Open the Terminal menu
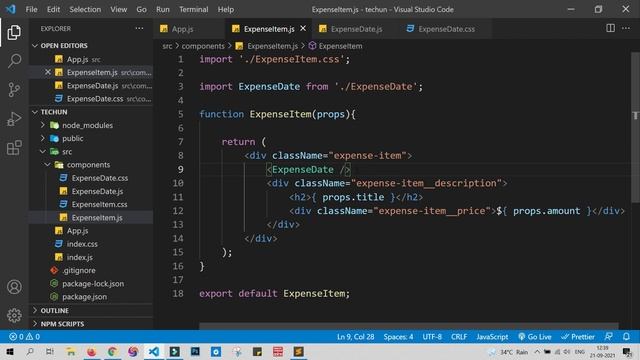Image resolution: width=640 pixels, height=360 pixels. click(x=193, y=9)
